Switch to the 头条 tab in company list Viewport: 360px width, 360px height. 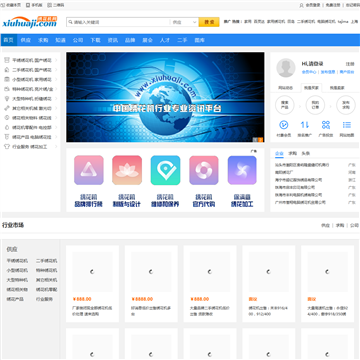point(306,153)
